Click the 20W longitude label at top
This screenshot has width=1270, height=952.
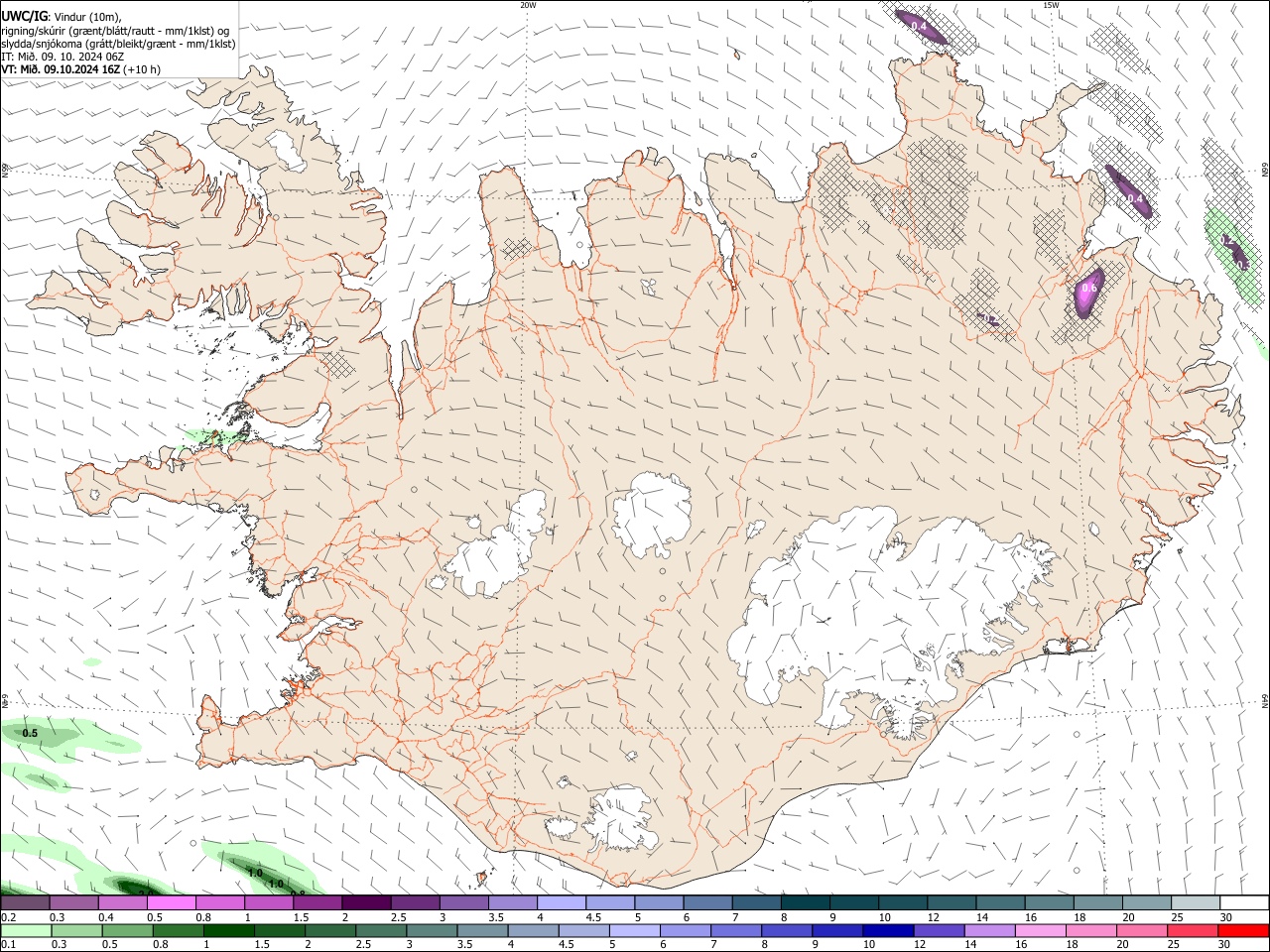528,5
